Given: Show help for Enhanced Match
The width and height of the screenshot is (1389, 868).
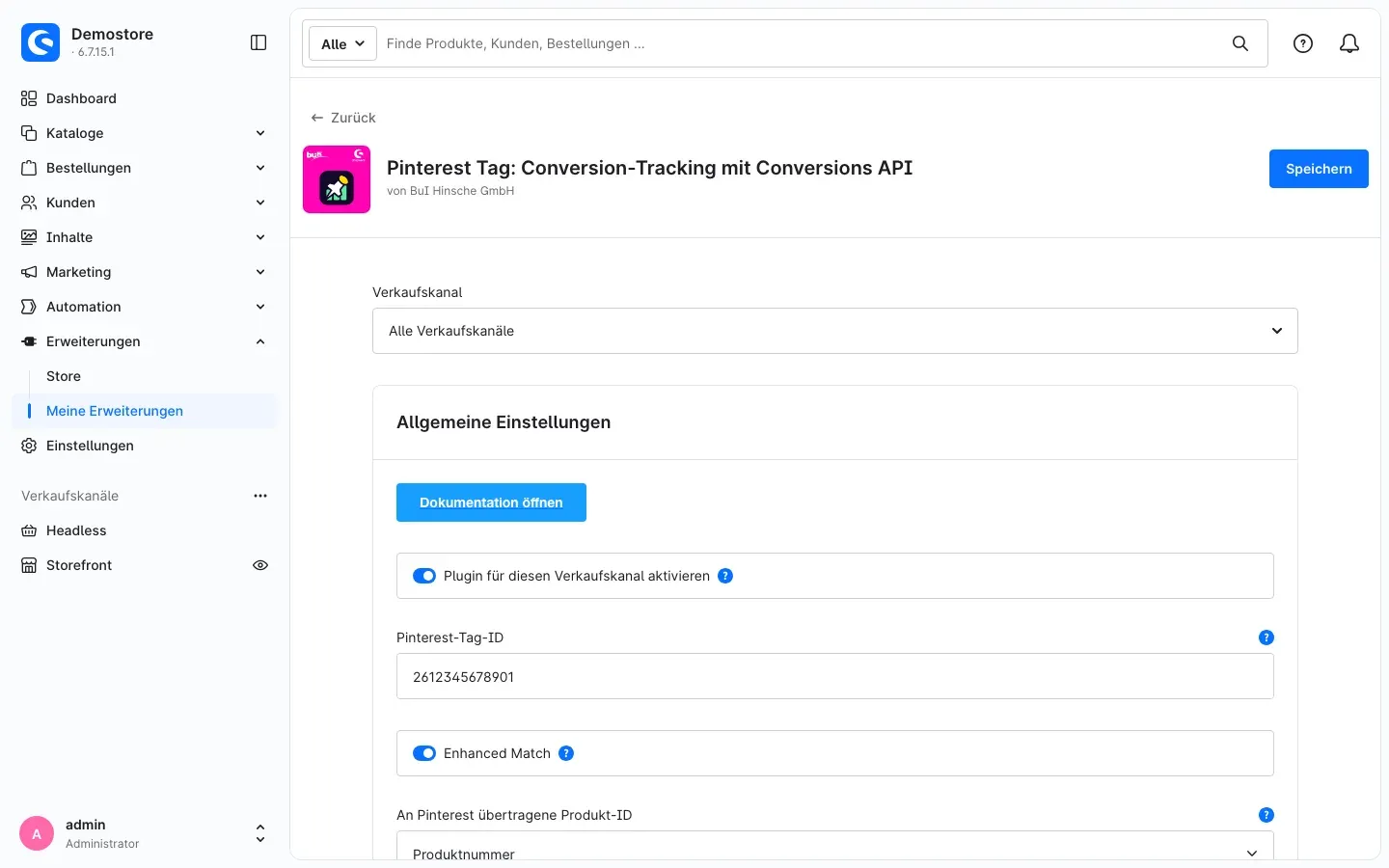Looking at the screenshot, I should pos(566,753).
